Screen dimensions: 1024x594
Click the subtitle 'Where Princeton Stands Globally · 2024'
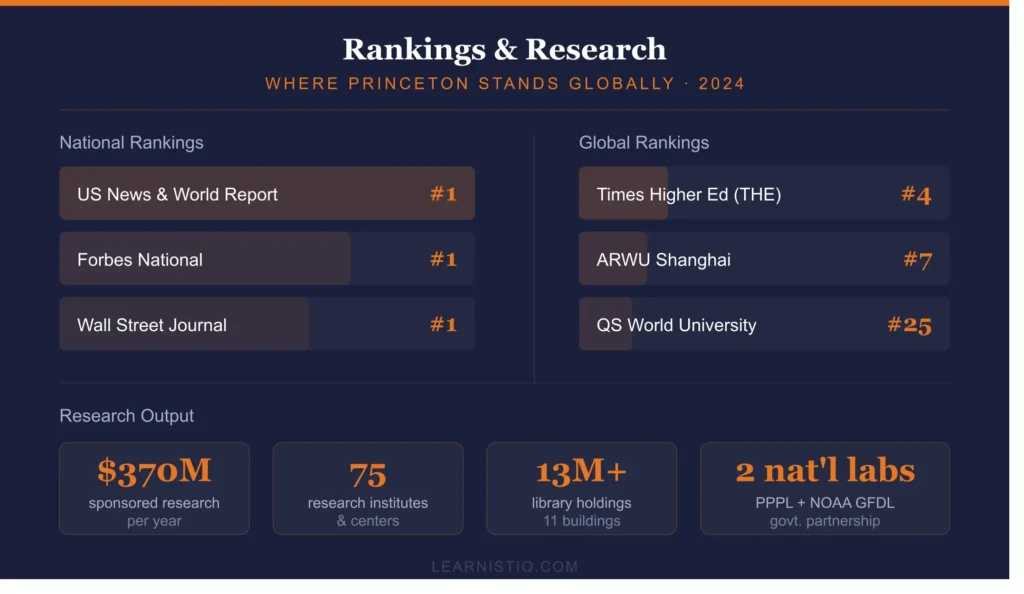tap(505, 84)
